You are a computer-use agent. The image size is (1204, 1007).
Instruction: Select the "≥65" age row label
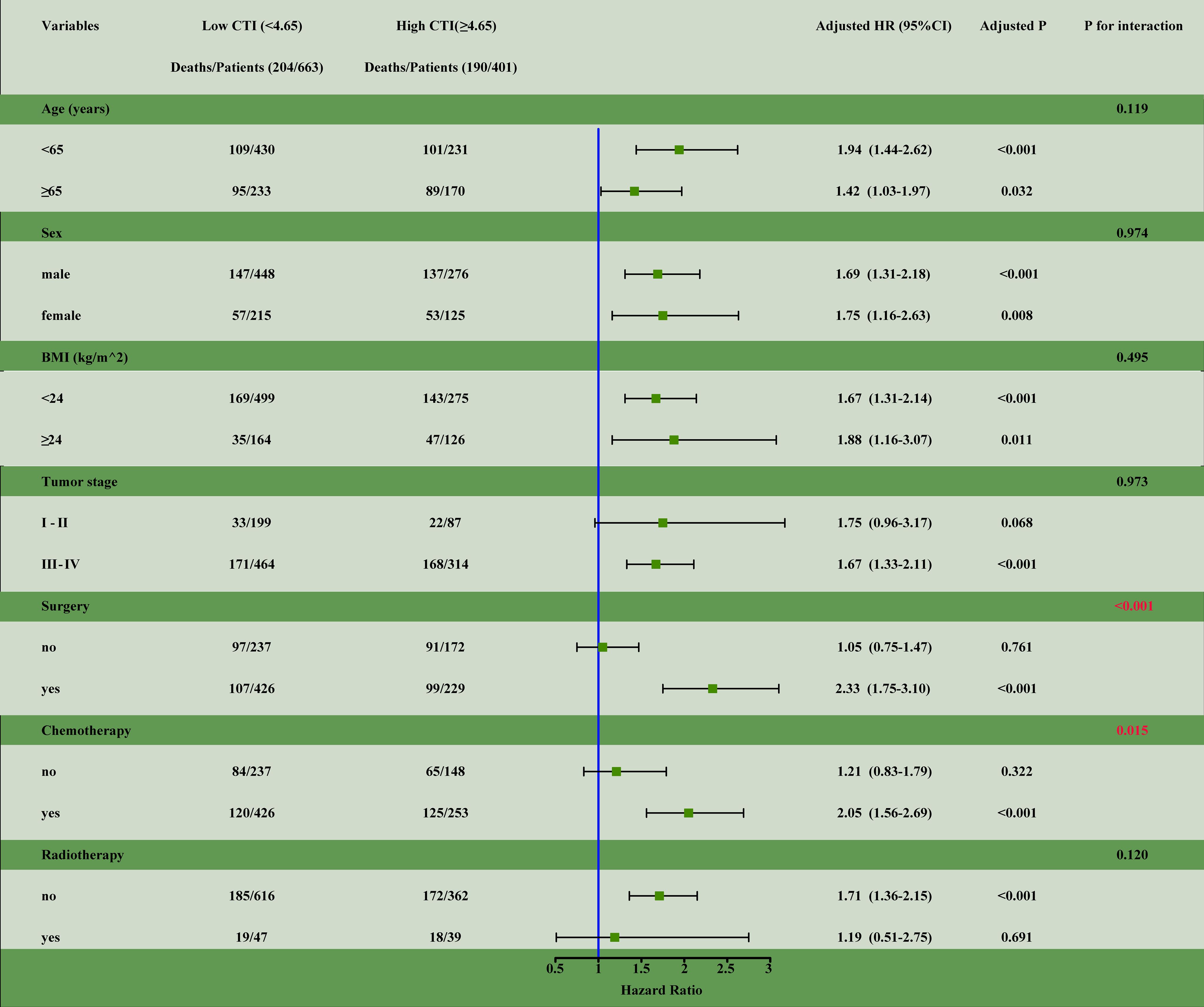coord(51,191)
